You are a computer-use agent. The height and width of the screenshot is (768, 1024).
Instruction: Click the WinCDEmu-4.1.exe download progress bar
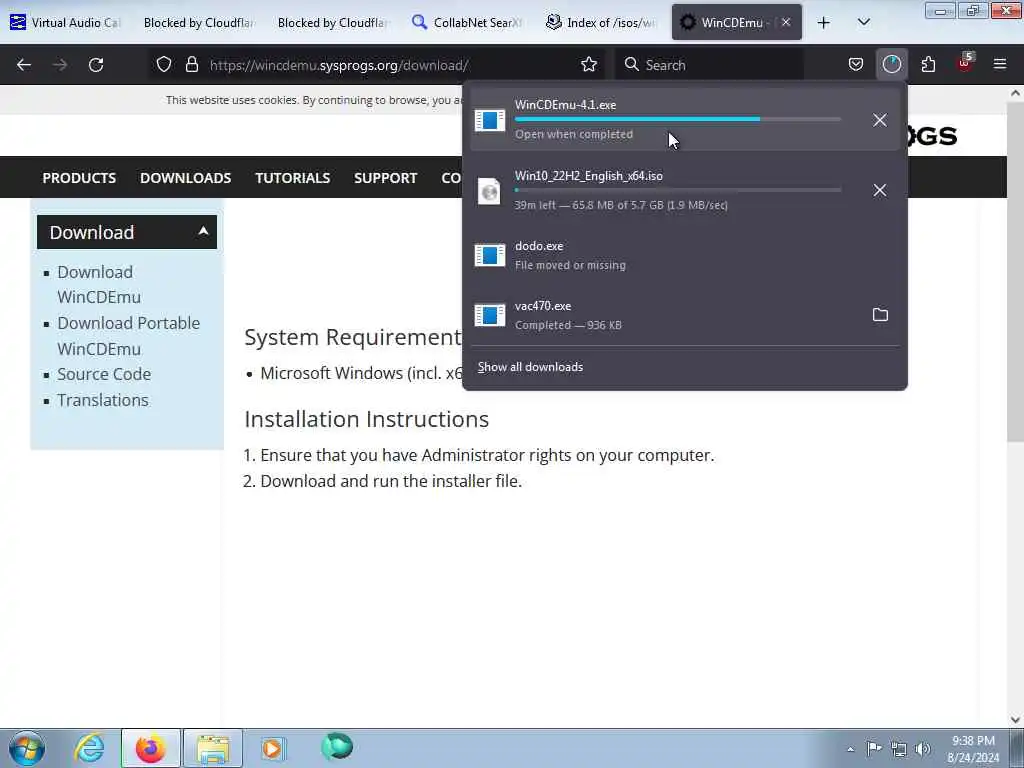[x=678, y=120]
